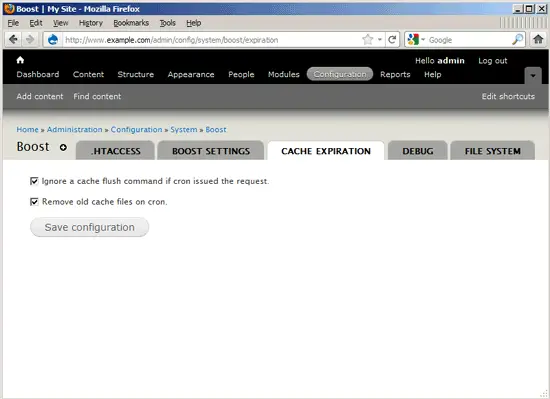Open People in admin toolbar

coord(241,74)
